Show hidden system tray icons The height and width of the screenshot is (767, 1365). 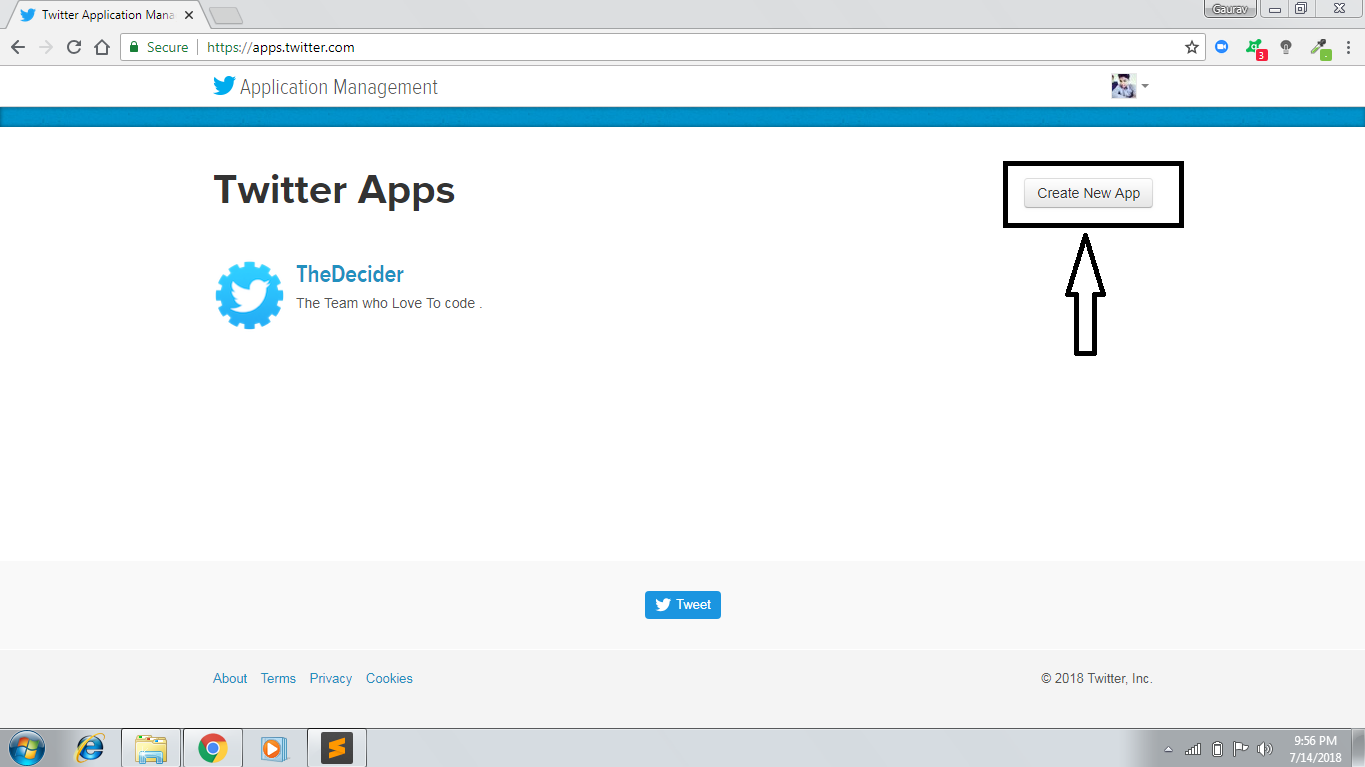point(1168,749)
